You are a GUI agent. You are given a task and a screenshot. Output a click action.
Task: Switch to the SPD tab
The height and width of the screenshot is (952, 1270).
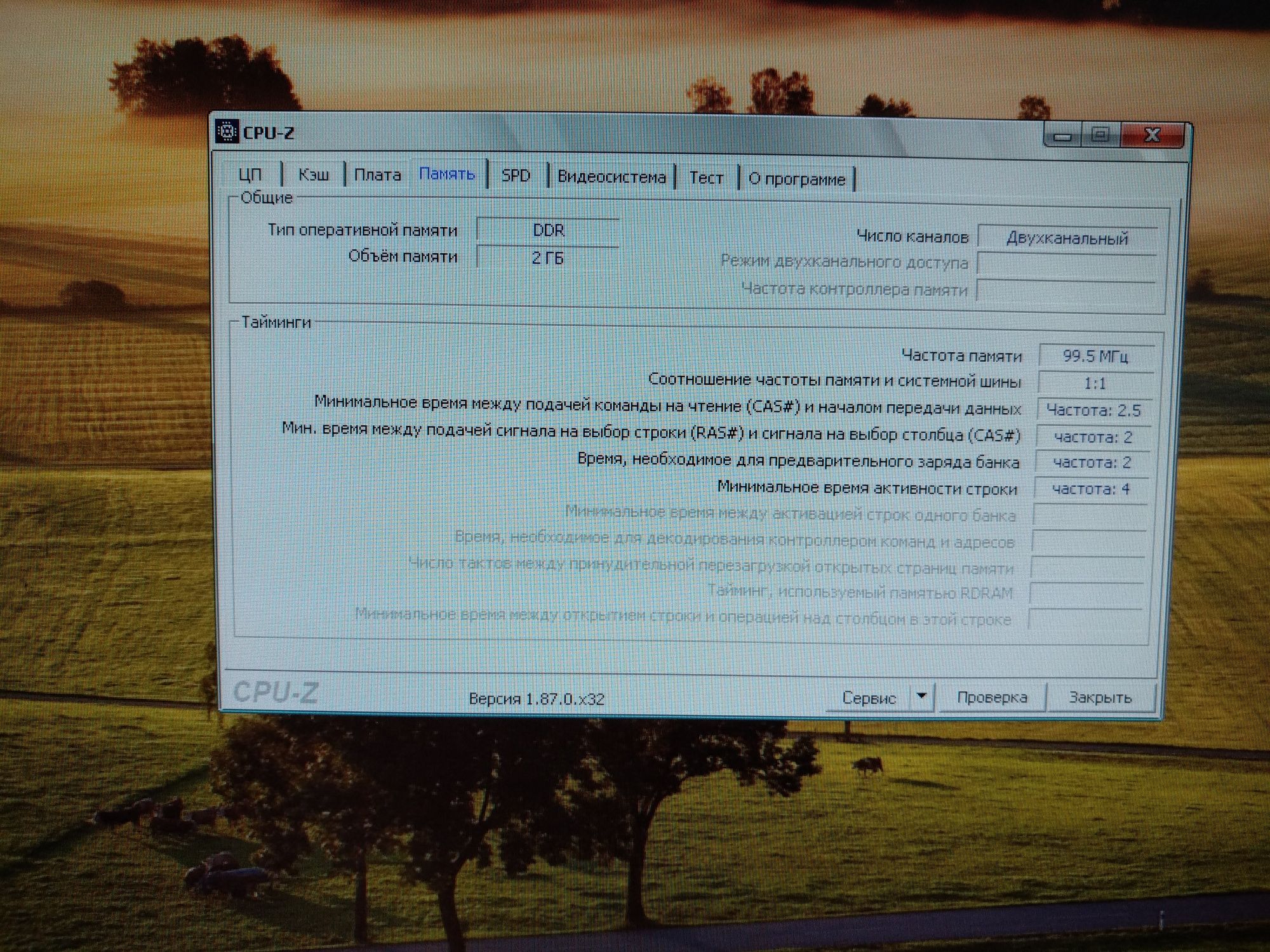point(516,176)
